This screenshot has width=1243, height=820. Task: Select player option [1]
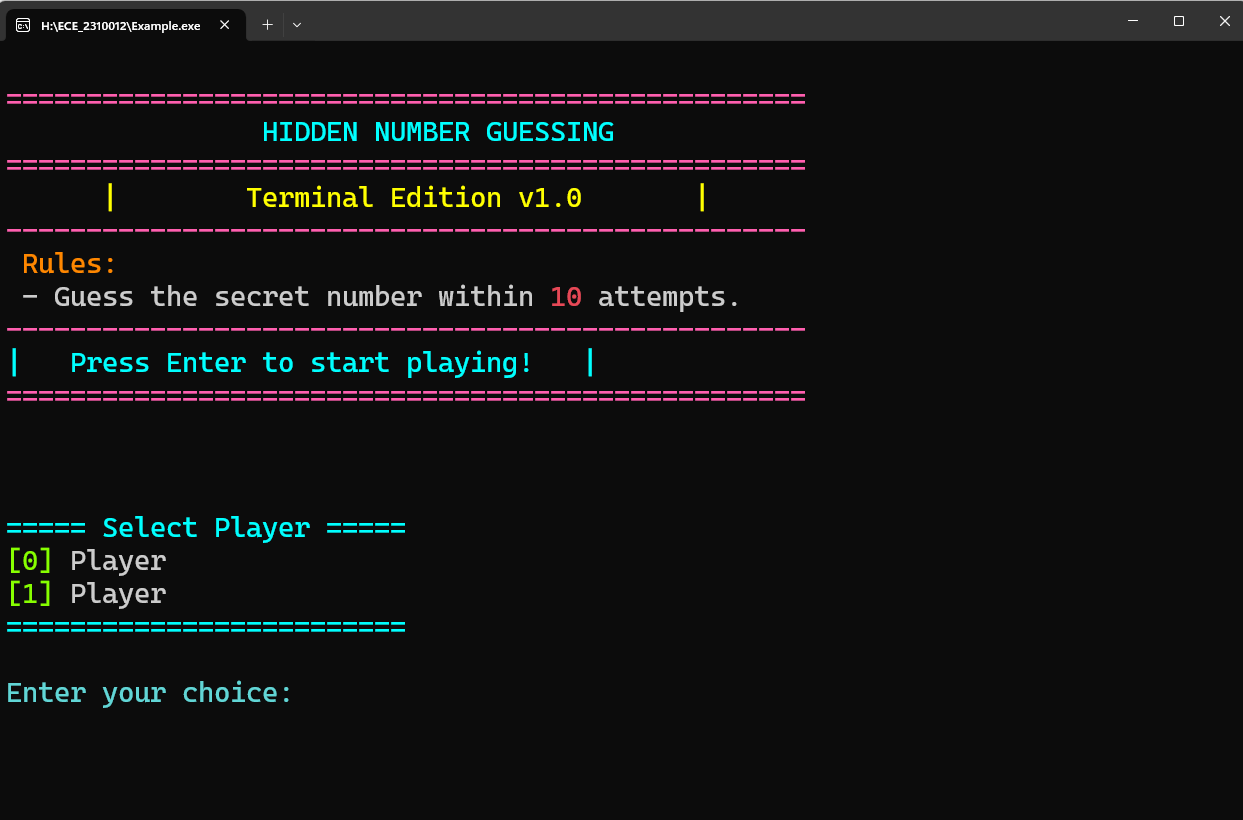tap(86, 593)
